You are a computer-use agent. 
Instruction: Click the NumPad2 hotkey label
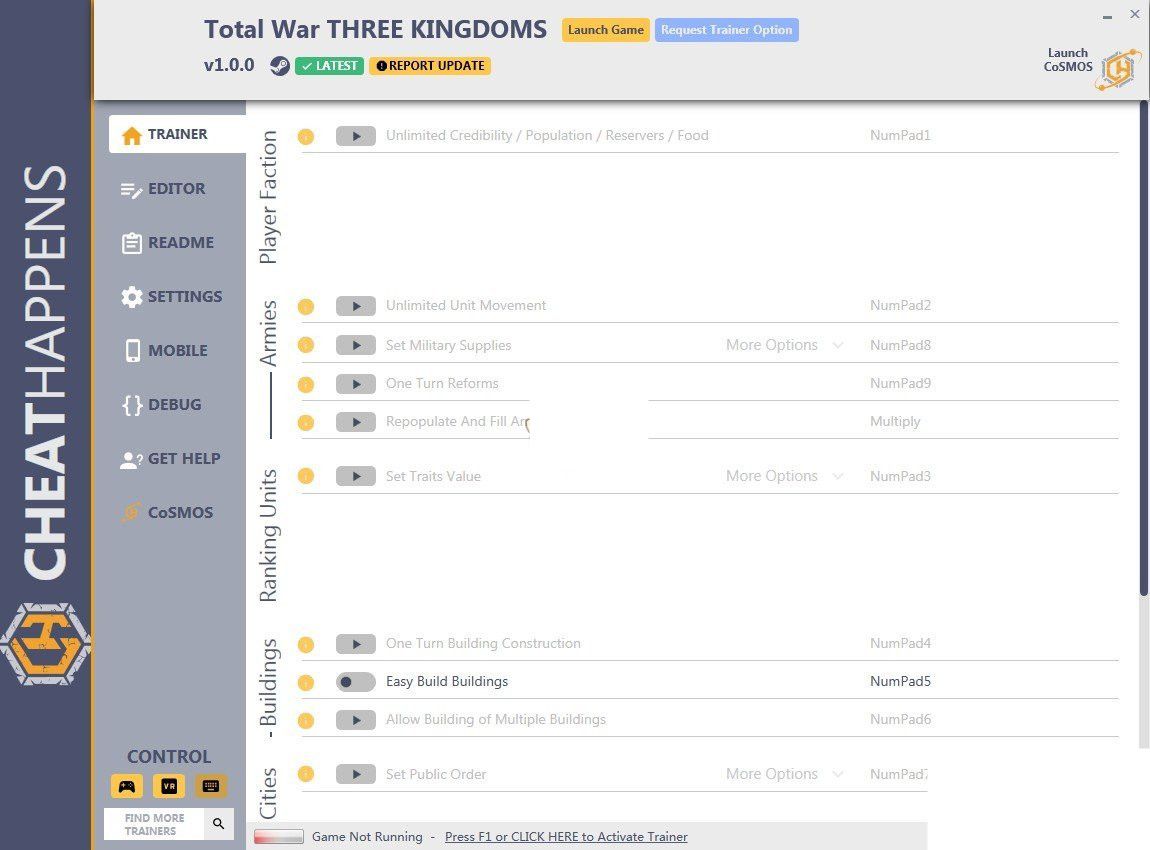(900, 306)
